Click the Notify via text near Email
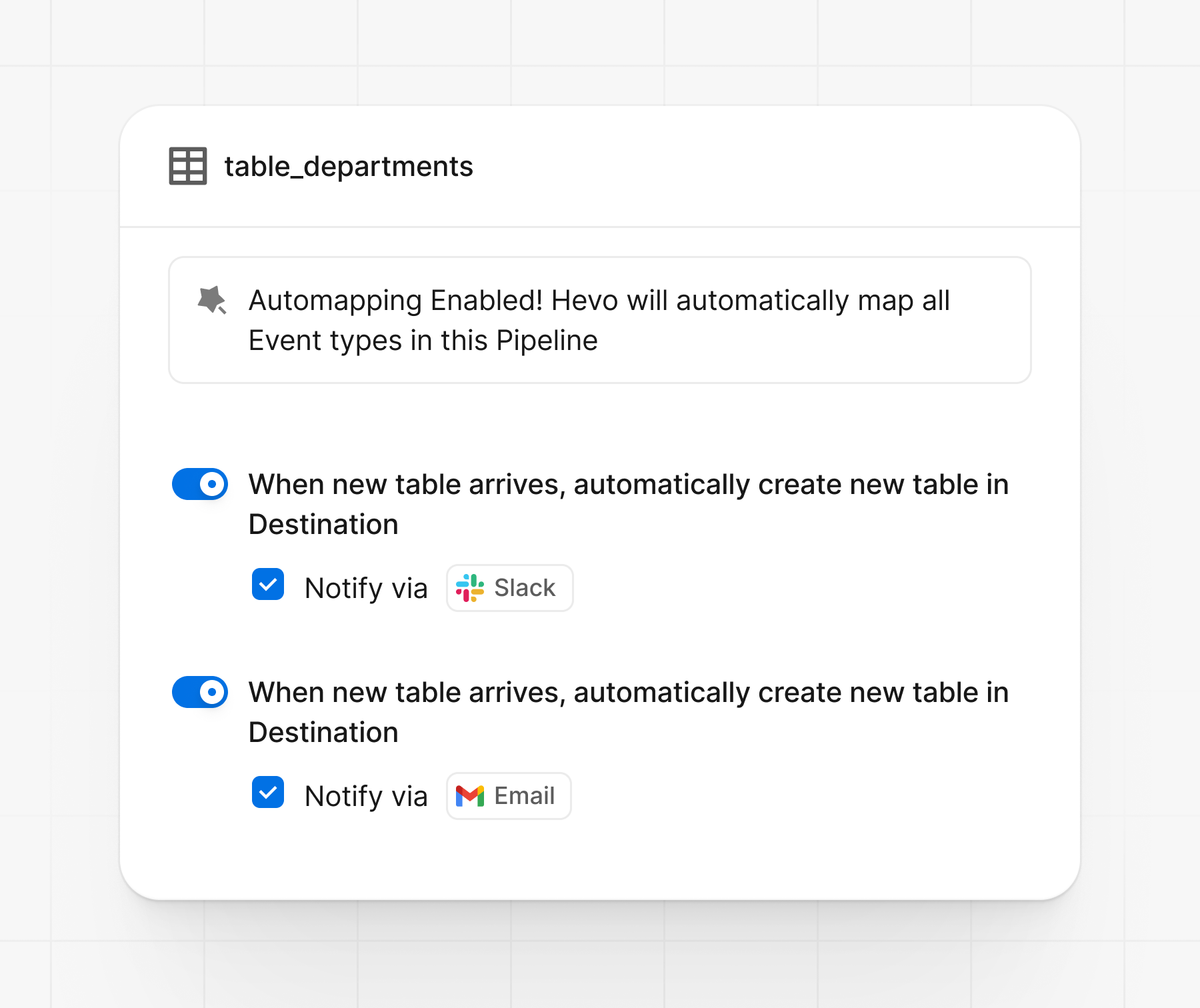The height and width of the screenshot is (1008, 1200). (x=365, y=795)
